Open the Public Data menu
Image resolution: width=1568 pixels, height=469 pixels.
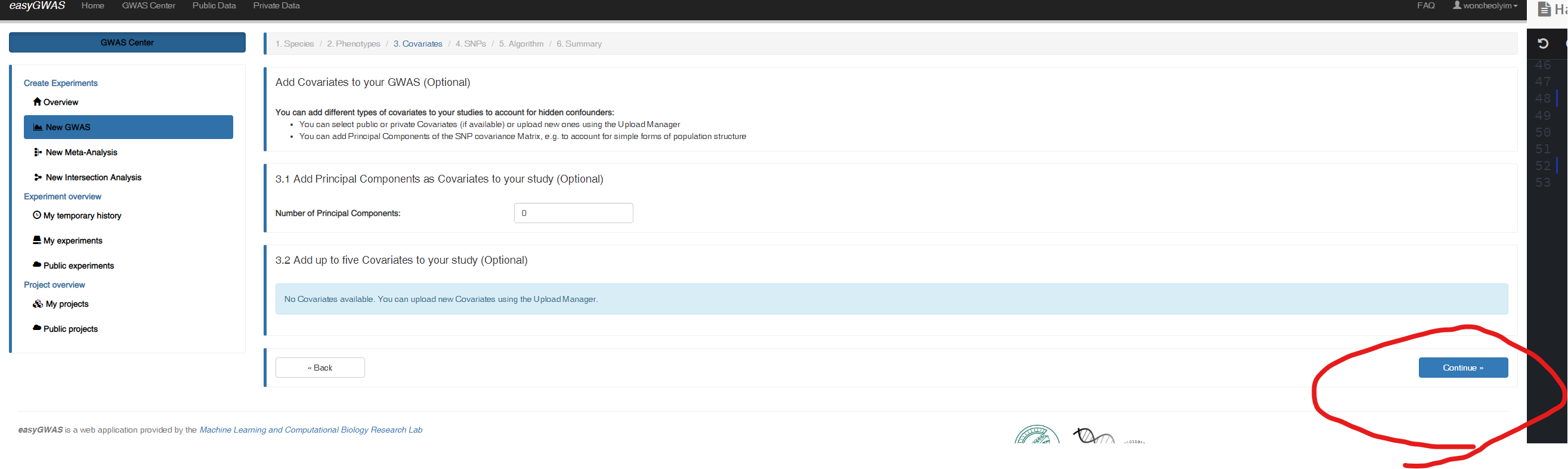point(214,6)
